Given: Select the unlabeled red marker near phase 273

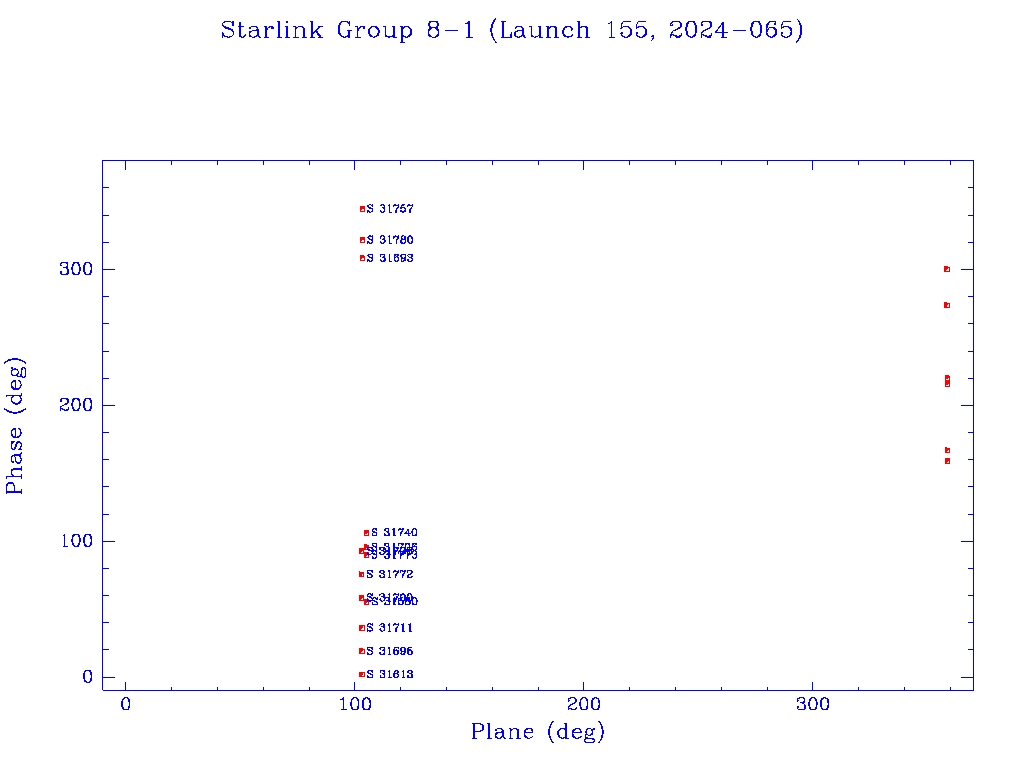Looking at the screenshot, I should point(947,305).
